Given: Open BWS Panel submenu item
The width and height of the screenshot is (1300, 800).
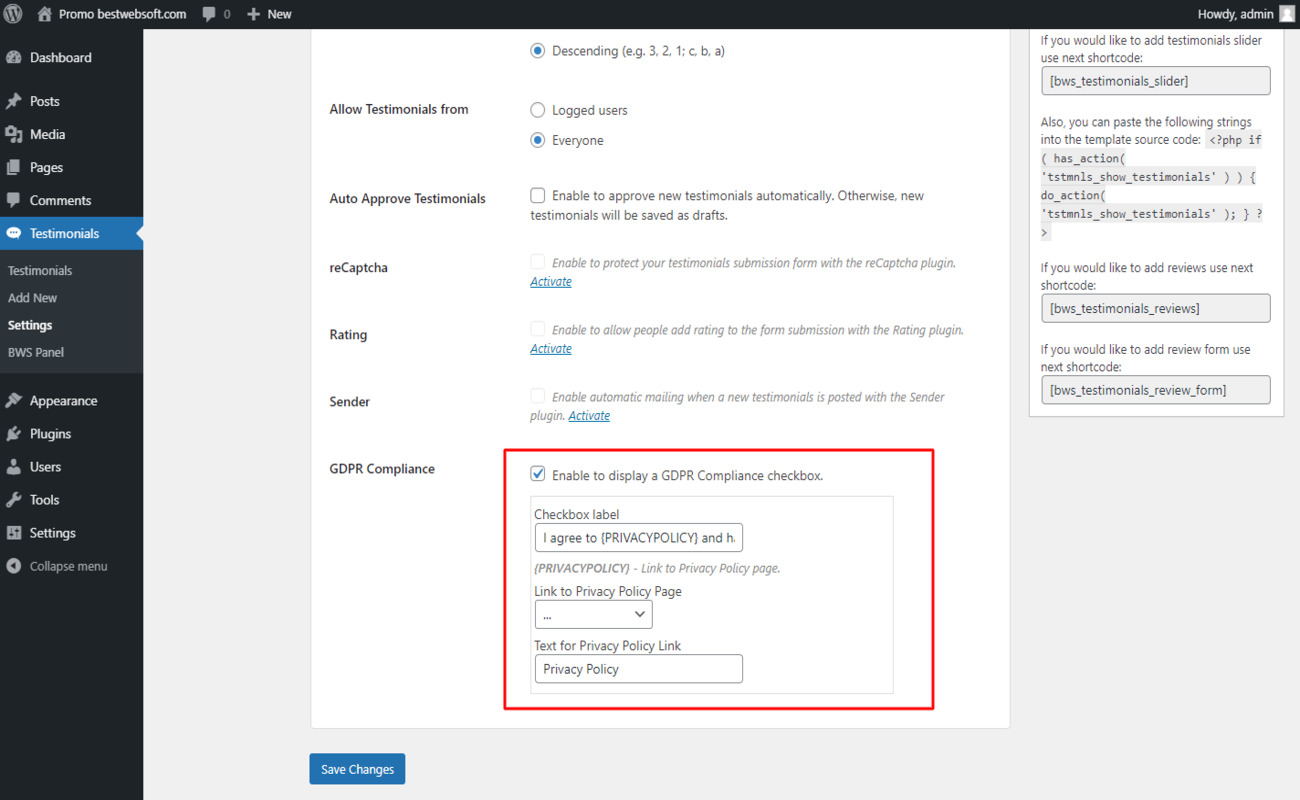Looking at the screenshot, I should (x=36, y=352).
